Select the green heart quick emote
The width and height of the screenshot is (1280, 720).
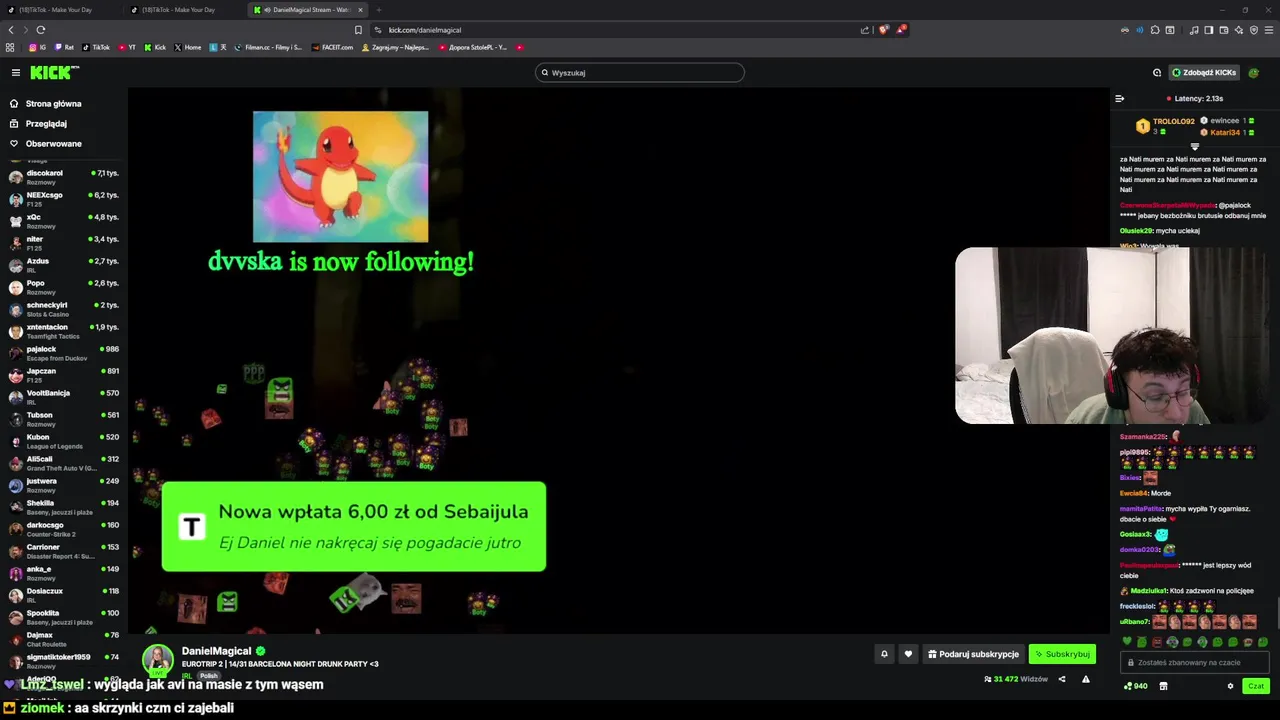point(1127,642)
